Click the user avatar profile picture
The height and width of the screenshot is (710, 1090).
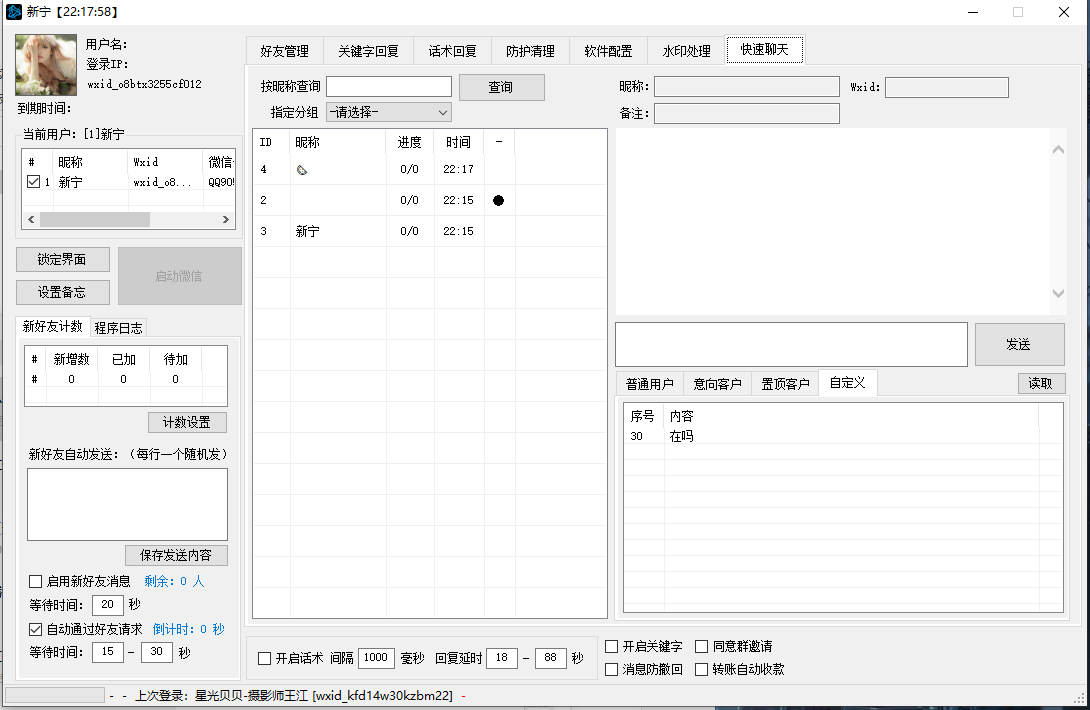tap(46, 66)
